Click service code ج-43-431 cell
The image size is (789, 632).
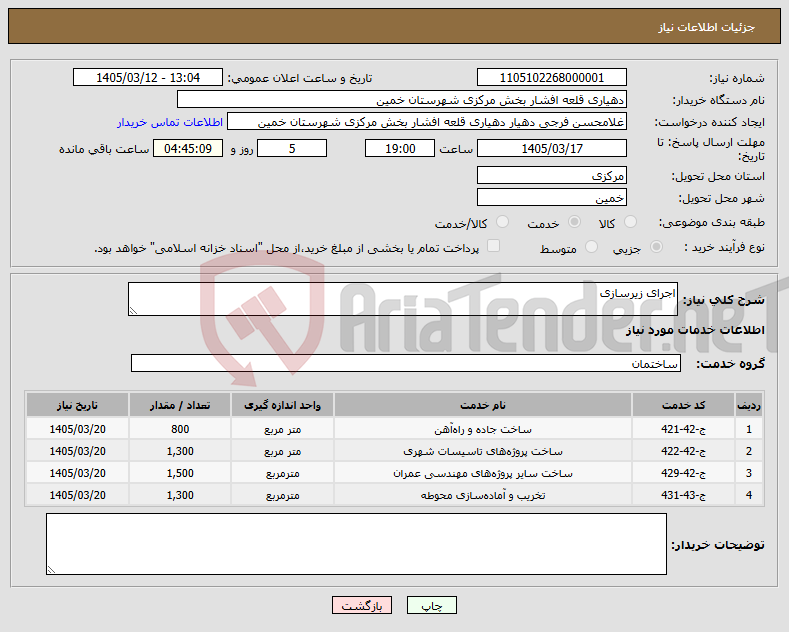tap(683, 496)
